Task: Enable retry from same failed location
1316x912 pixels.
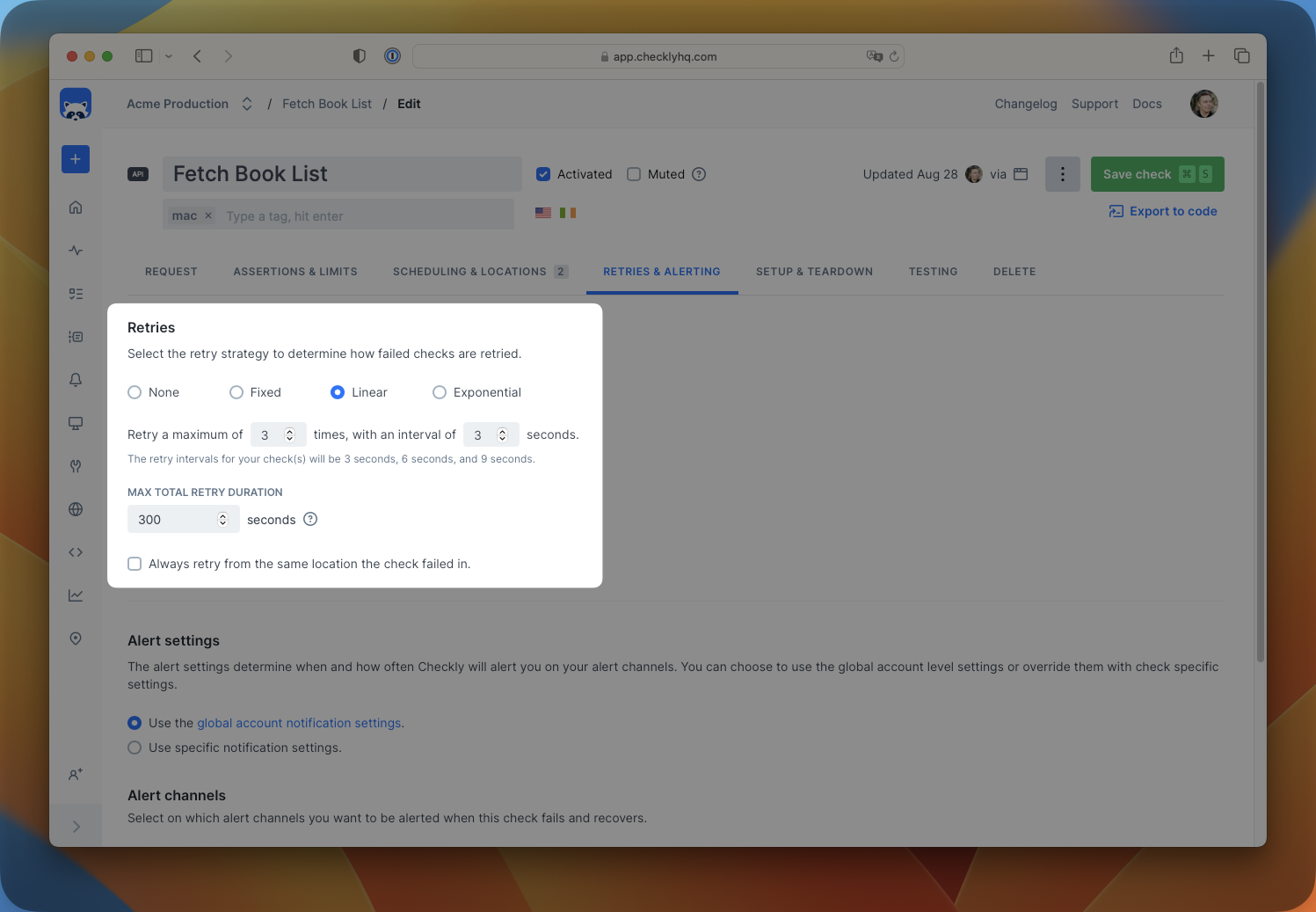Action: coord(135,564)
